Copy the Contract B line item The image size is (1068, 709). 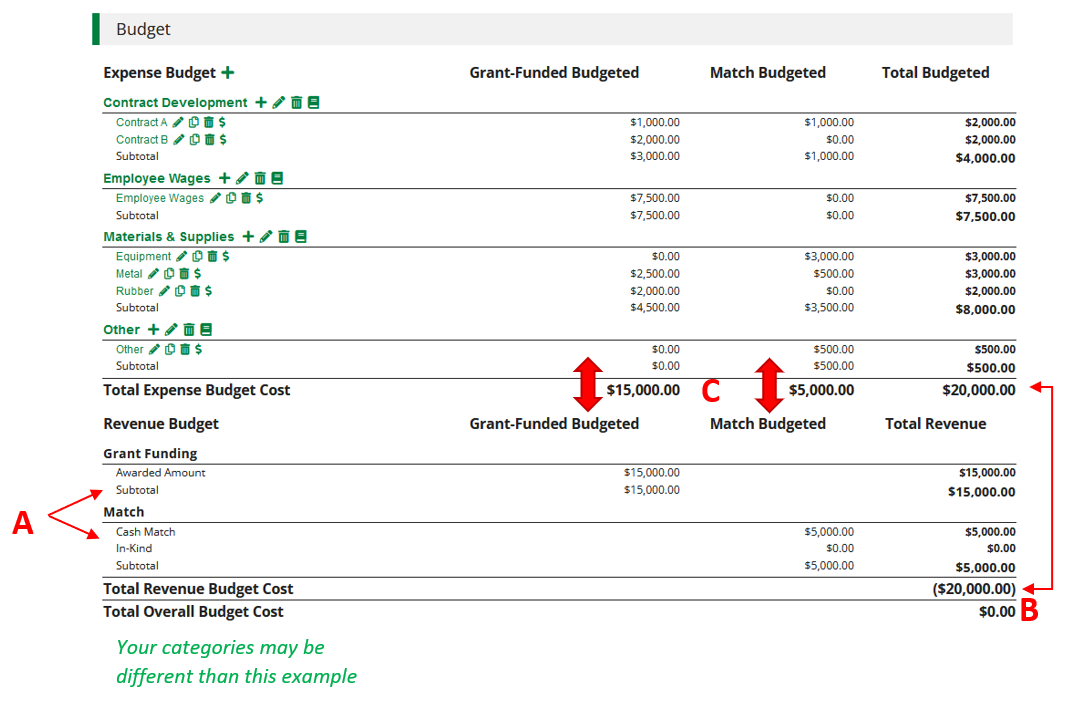(194, 140)
